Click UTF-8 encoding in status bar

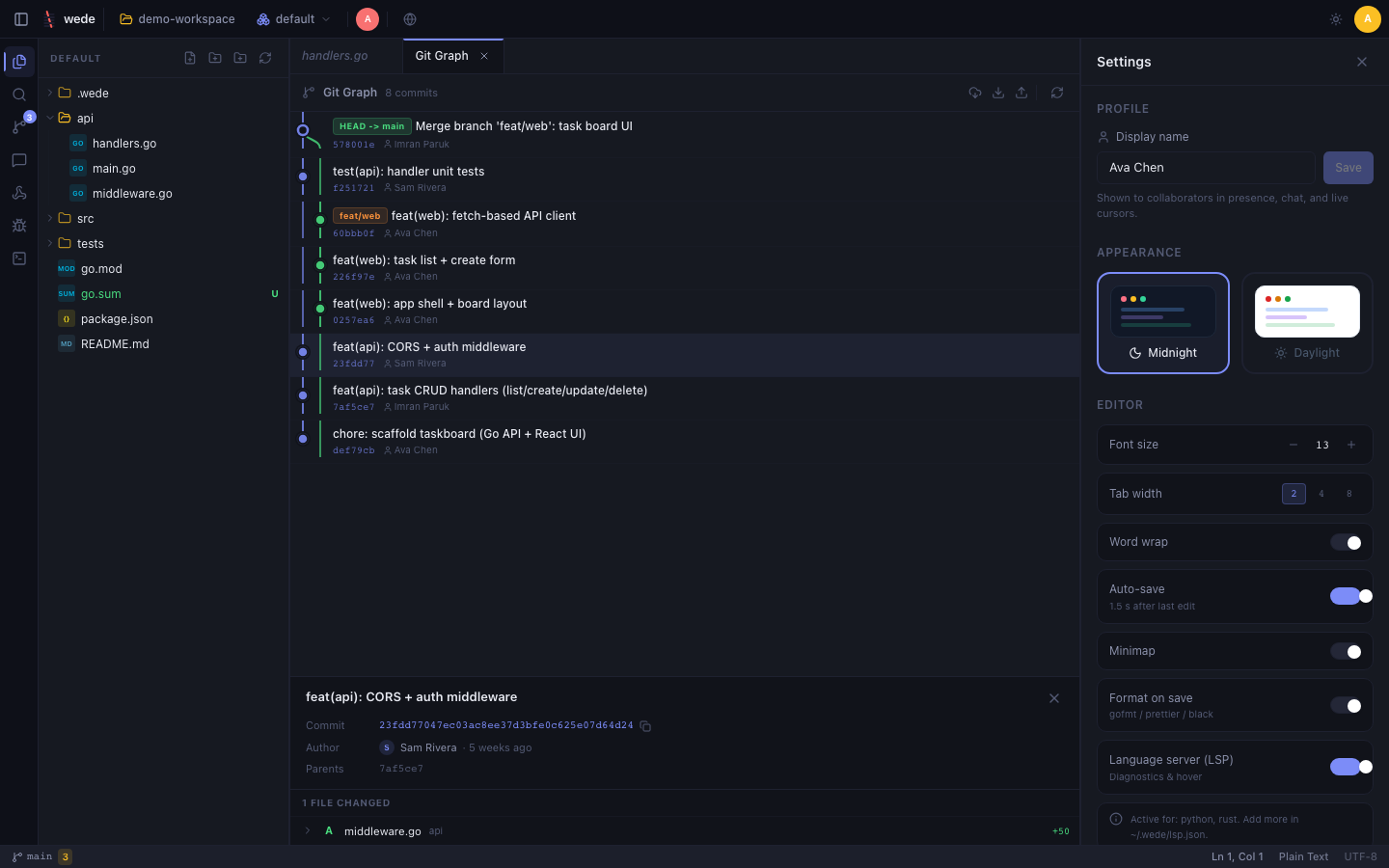pos(1360,856)
